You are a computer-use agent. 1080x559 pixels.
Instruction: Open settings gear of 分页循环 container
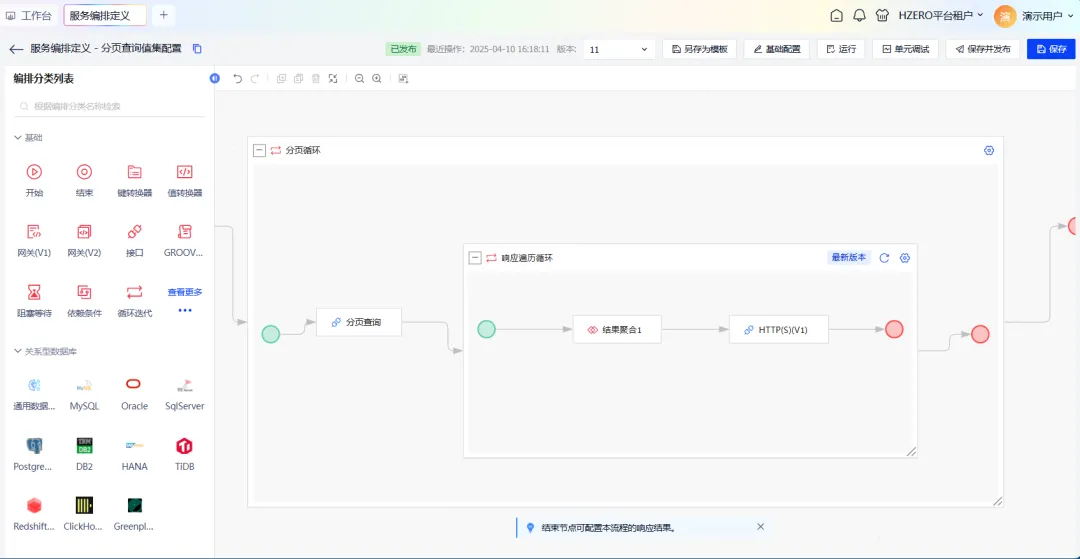[989, 150]
